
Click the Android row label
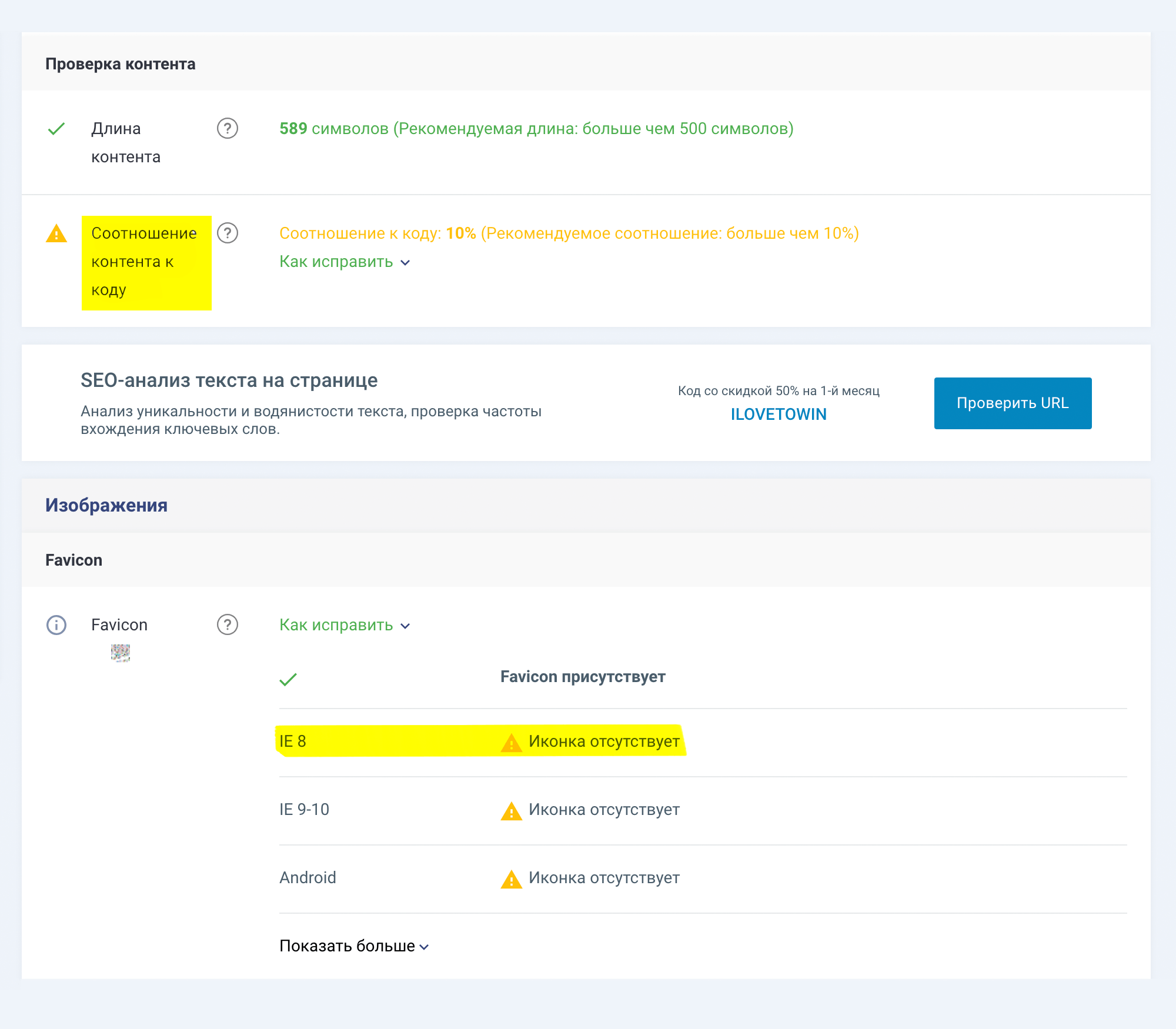click(x=308, y=877)
